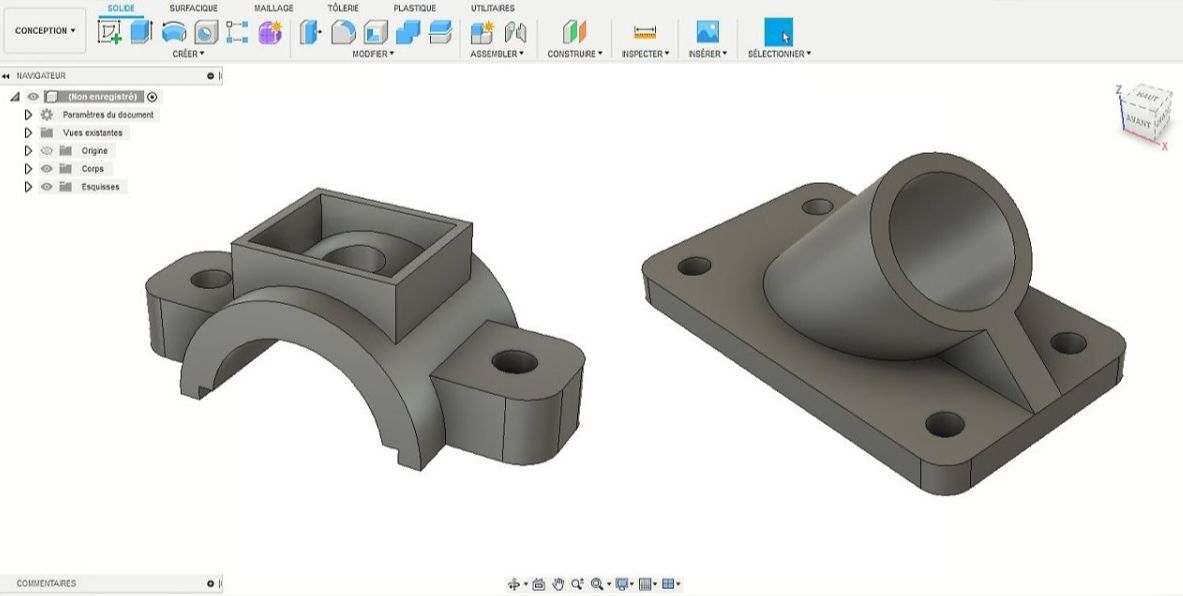The width and height of the screenshot is (1183, 596).
Task: Toggle visibility of Esquisses folder
Action: (46, 187)
